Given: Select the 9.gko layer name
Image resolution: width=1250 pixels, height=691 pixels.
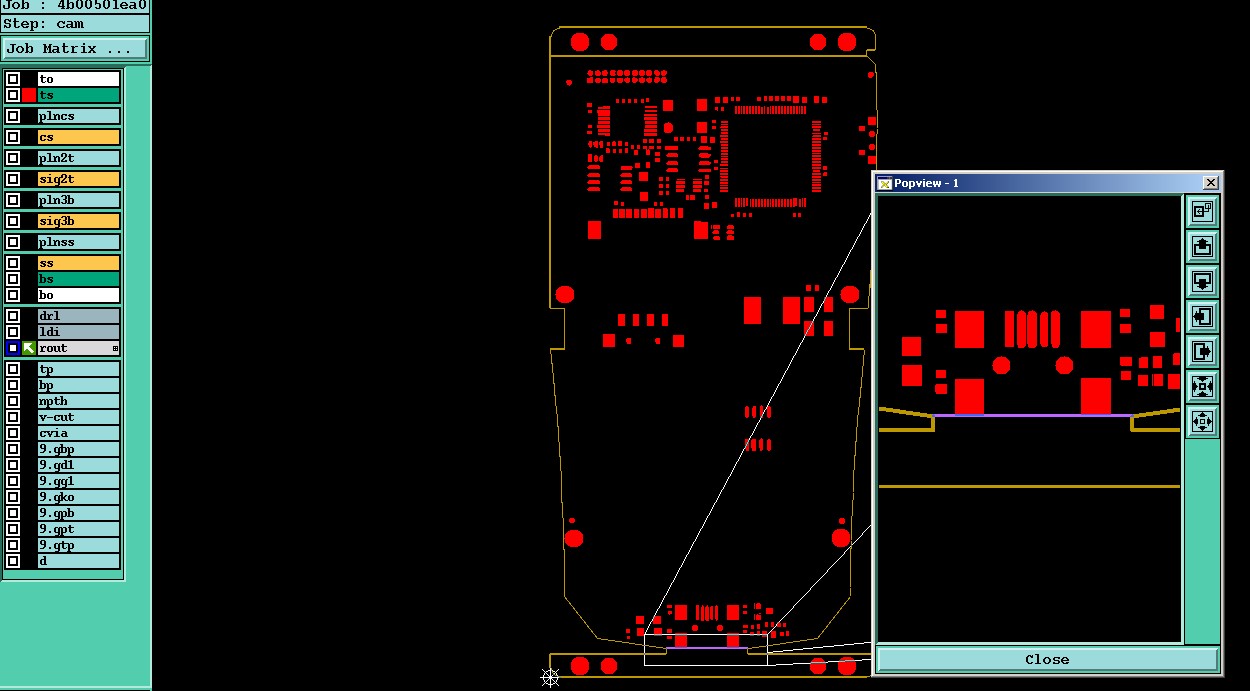Looking at the screenshot, I should tap(78, 497).
